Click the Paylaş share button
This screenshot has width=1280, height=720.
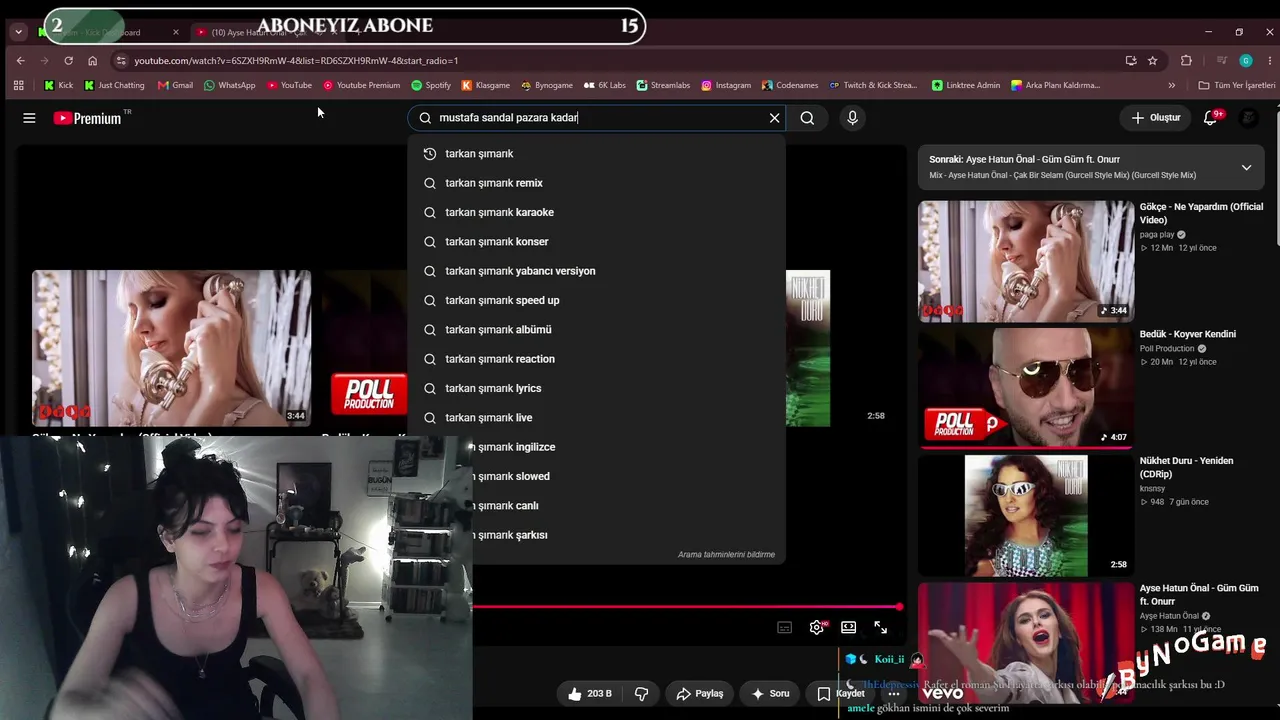click(700, 693)
